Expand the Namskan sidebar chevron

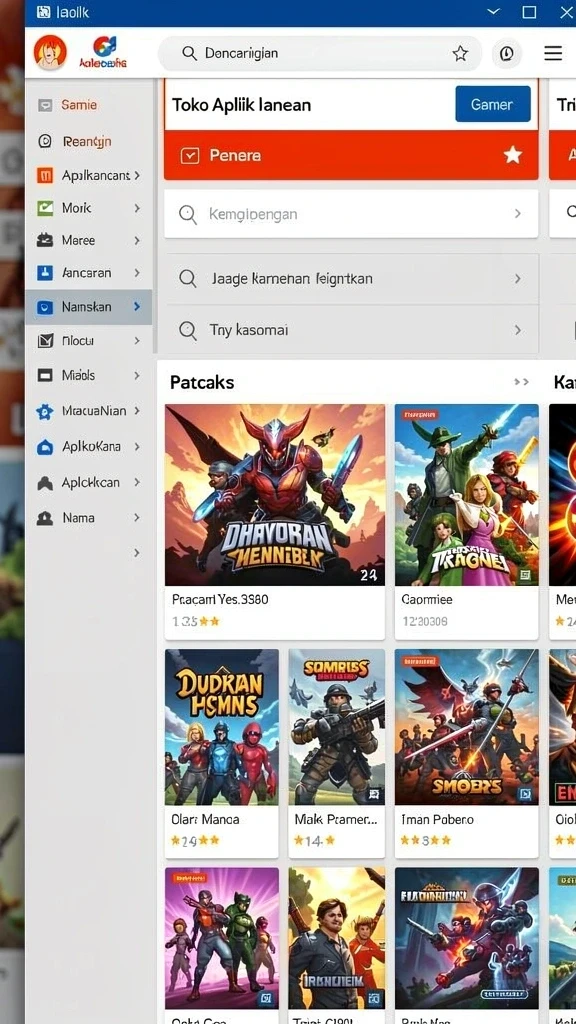[137, 306]
